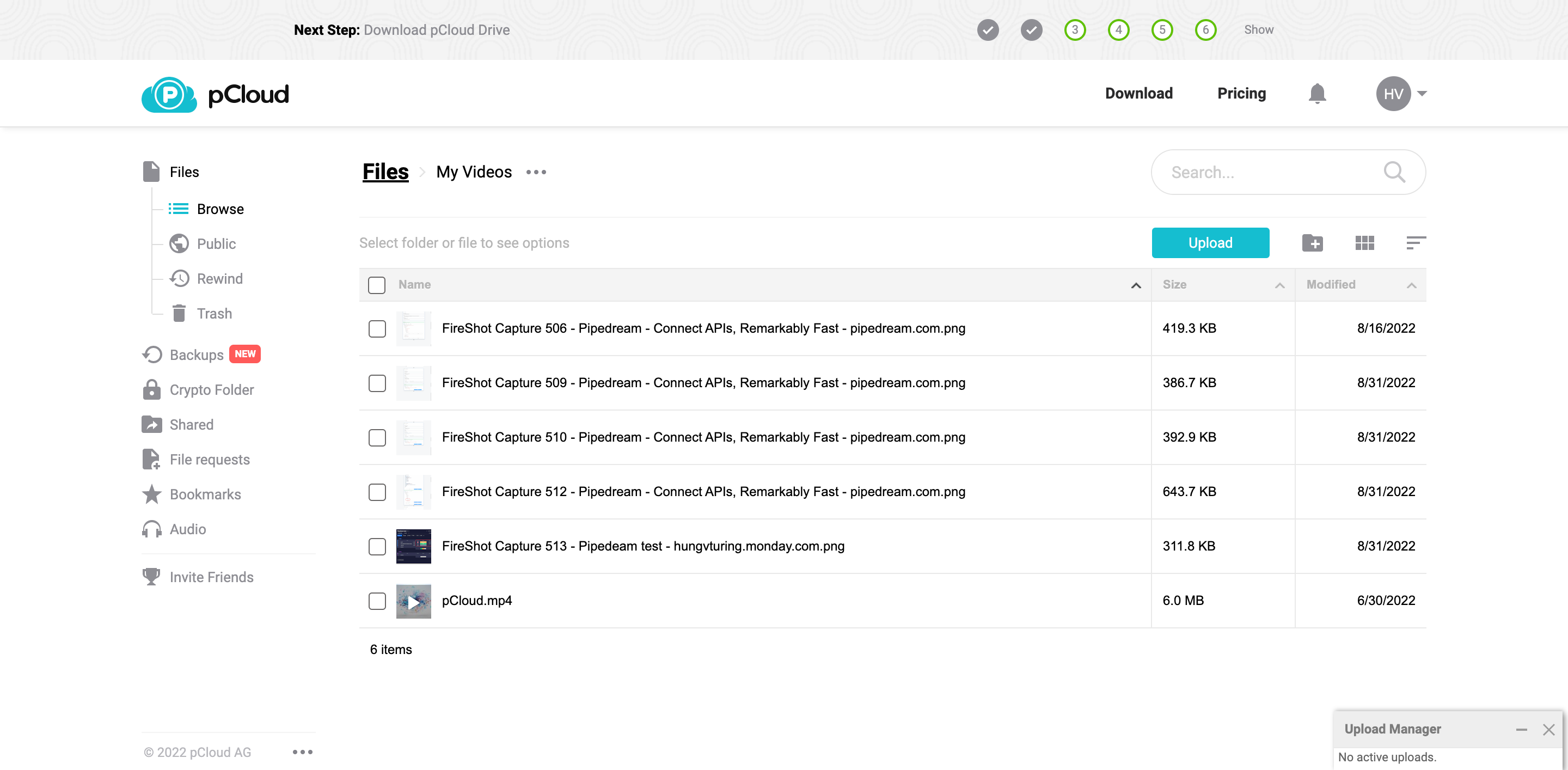Check the box next to pCloud.mp4
Image resolution: width=1568 pixels, height=770 pixels.
pos(377,601)
